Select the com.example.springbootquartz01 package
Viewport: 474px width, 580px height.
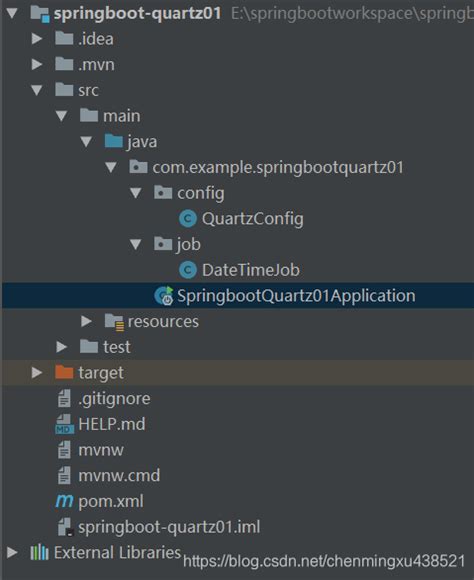pos(266,167)
